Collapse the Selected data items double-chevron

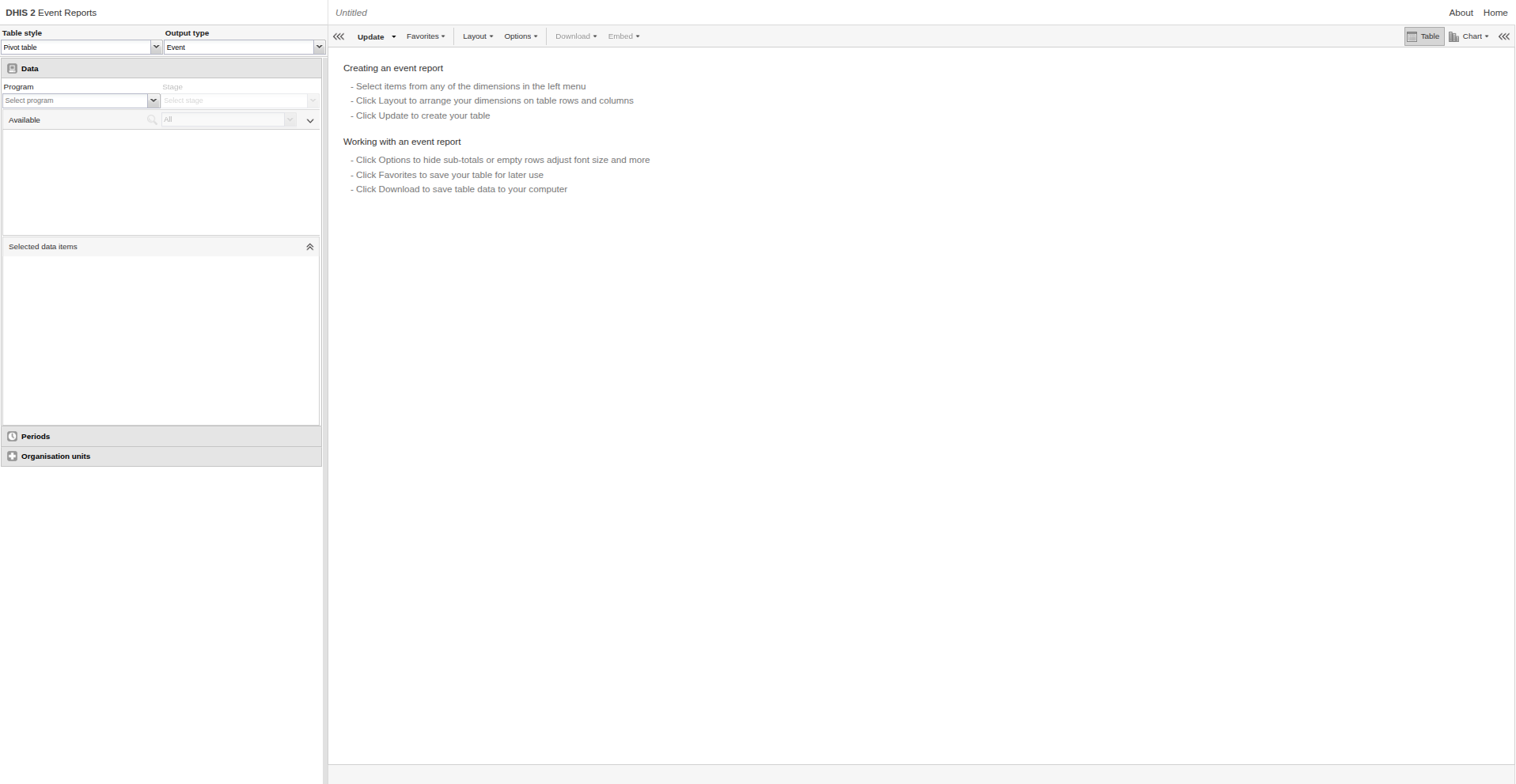coord(309,247)
